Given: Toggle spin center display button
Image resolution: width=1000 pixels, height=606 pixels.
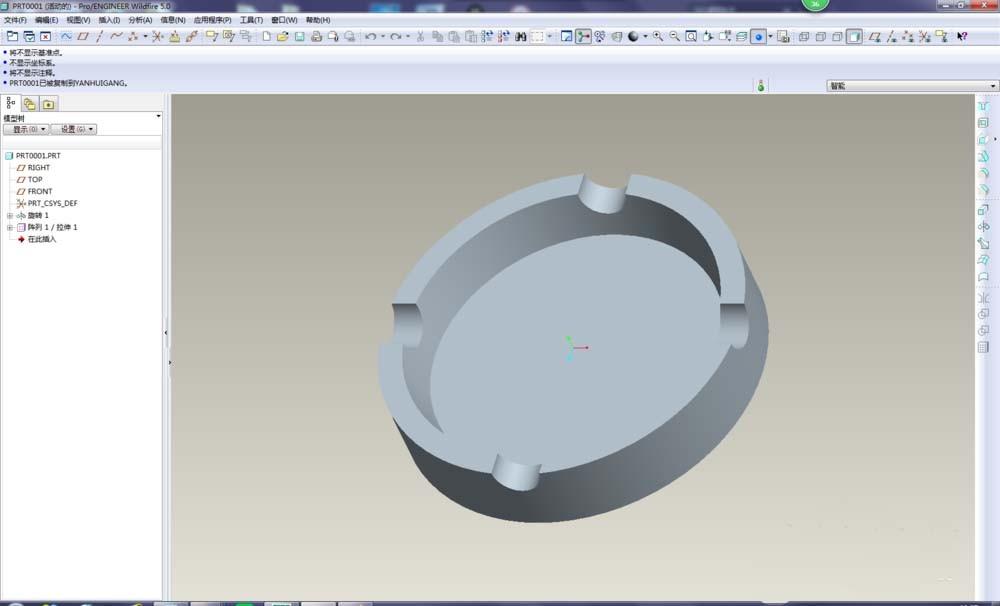Looking at the screenshot, I should coord(583,36).
